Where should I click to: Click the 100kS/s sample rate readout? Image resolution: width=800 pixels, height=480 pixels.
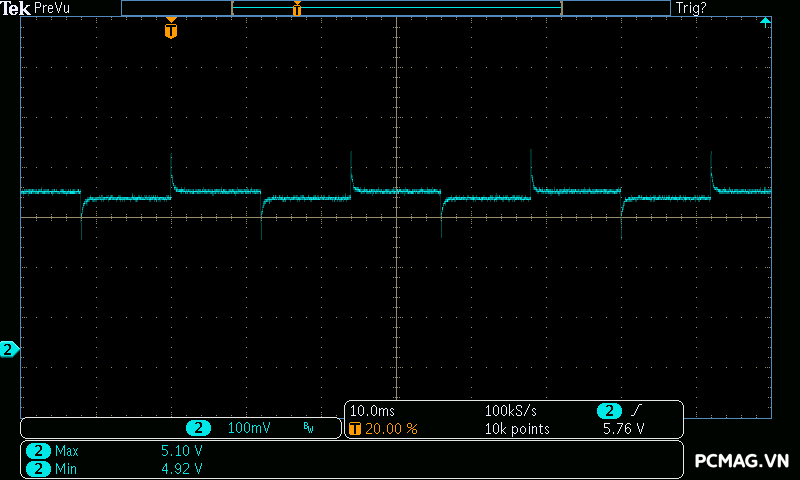point(512,411)
